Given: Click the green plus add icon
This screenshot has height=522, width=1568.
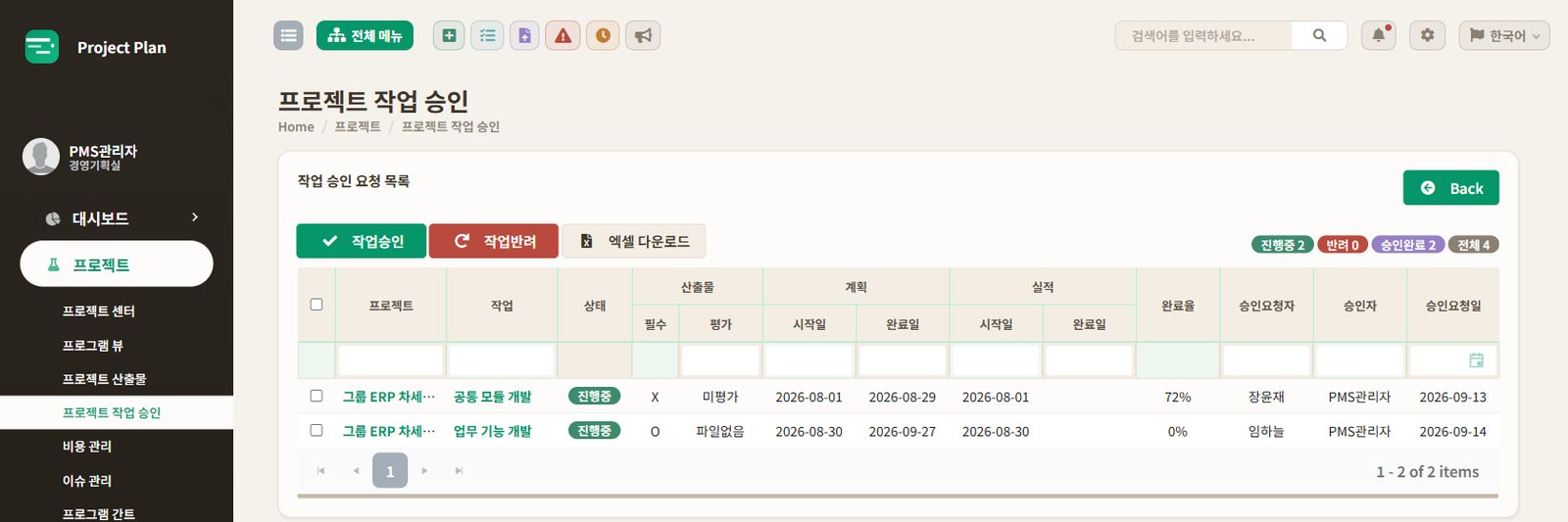Looking at the screenshot, I should (x=449, y=35).
